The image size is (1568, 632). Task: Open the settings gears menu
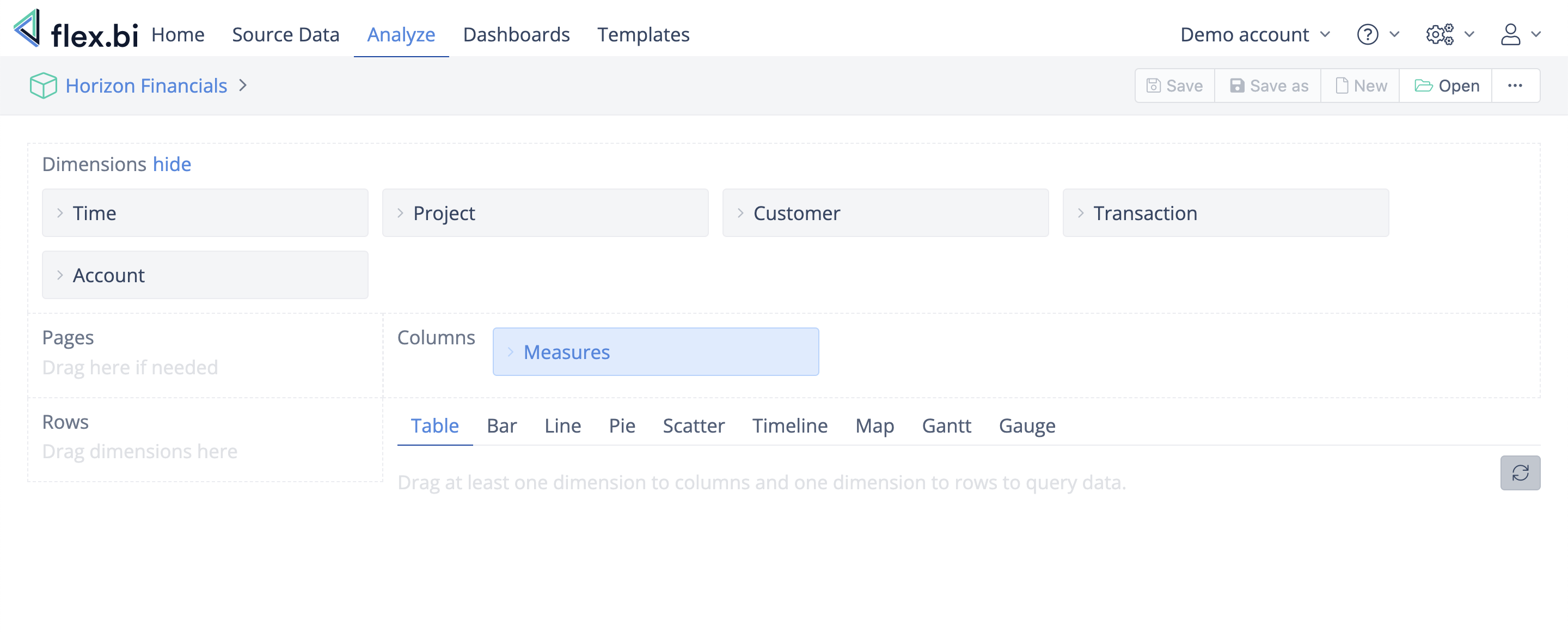tap(1439, 35)
